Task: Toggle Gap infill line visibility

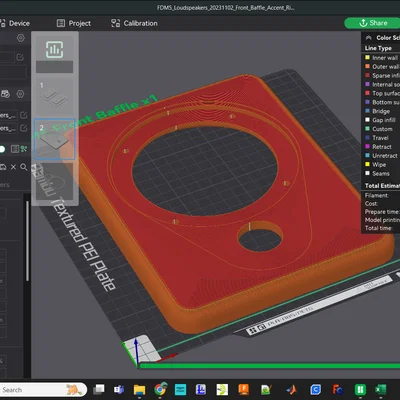Action: tap(380, 120)
